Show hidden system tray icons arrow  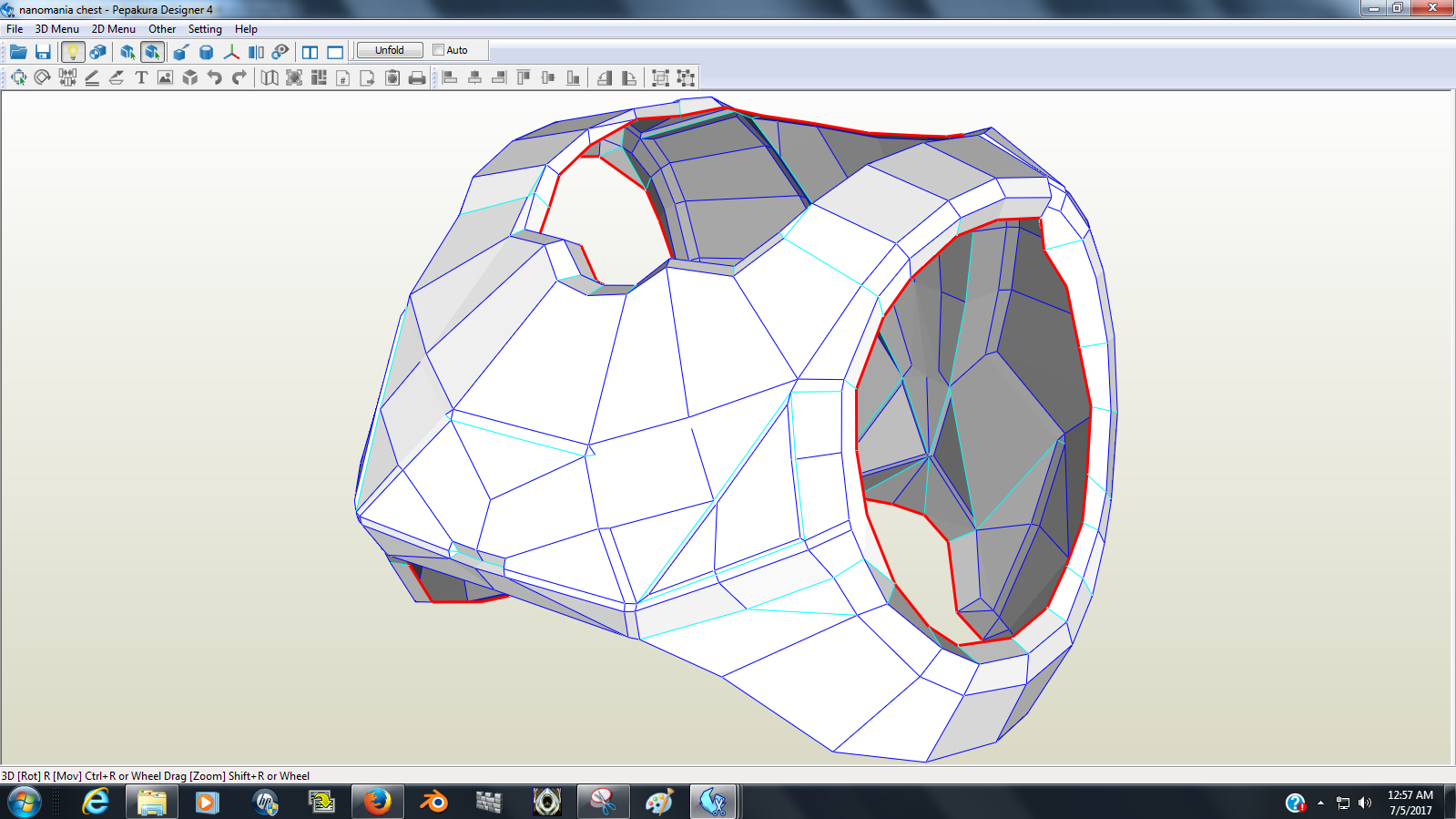click(1320, 803)
